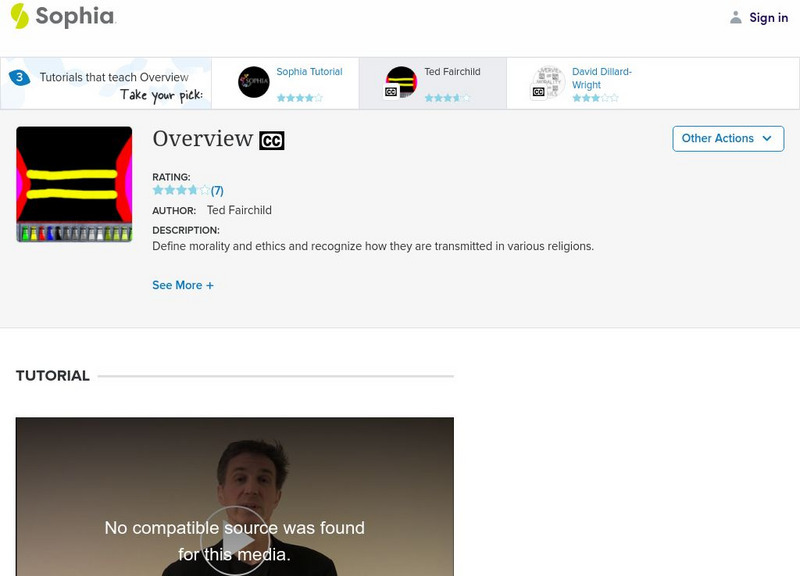Open the Sophia Tutorial tab link
This screenshot has height=576, width=800.
coord(309,72)
